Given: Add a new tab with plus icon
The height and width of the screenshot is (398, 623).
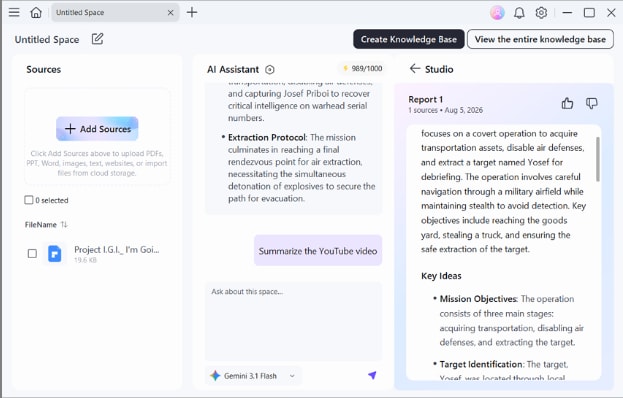Looking at the screenshot, I should coord(192,12).
